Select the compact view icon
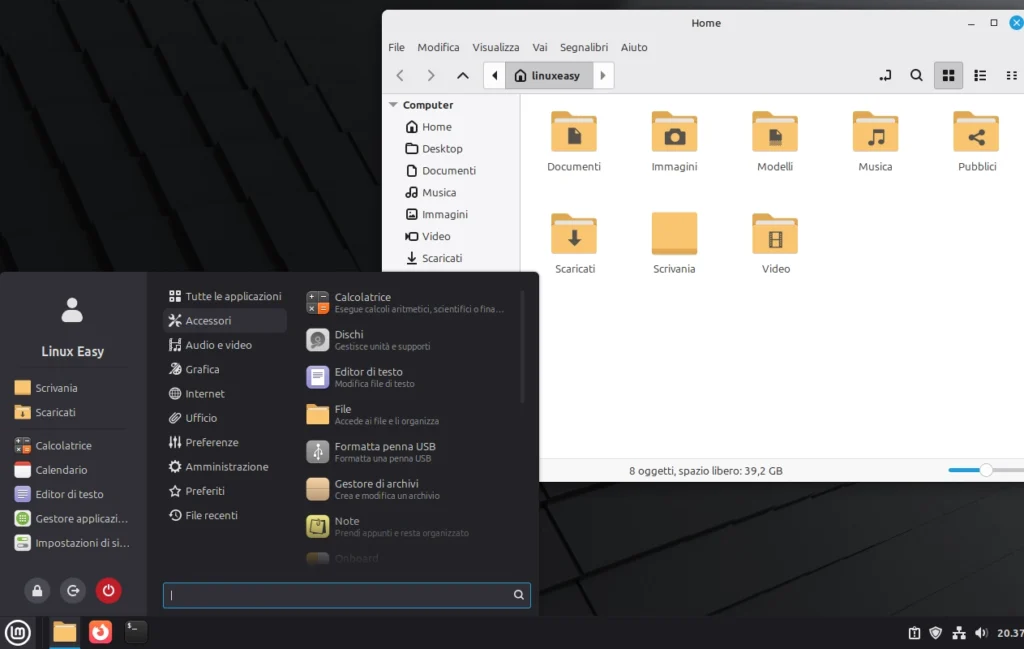1024x649 pixels. 1012,75
